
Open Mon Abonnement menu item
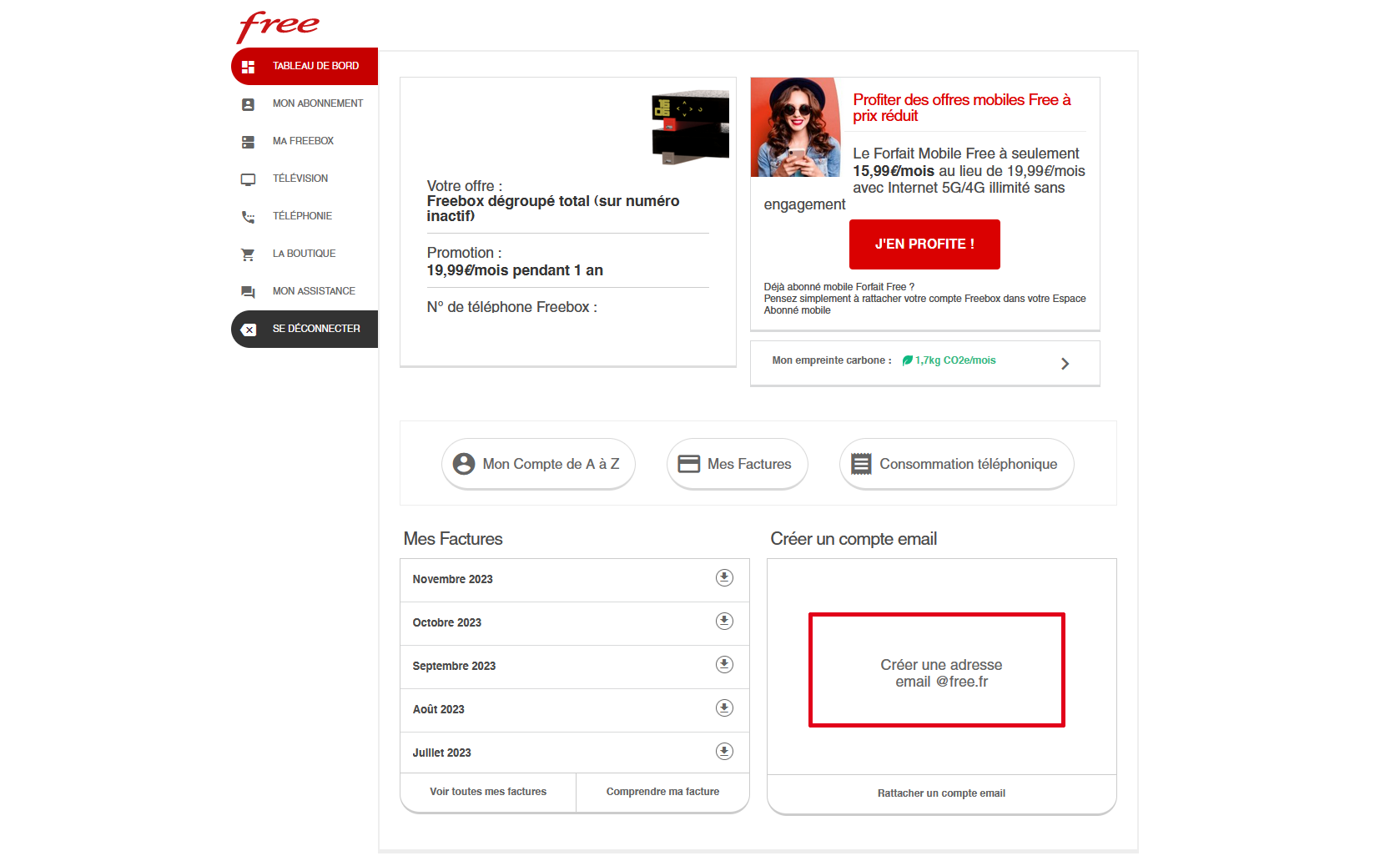[x=305, y=103]
